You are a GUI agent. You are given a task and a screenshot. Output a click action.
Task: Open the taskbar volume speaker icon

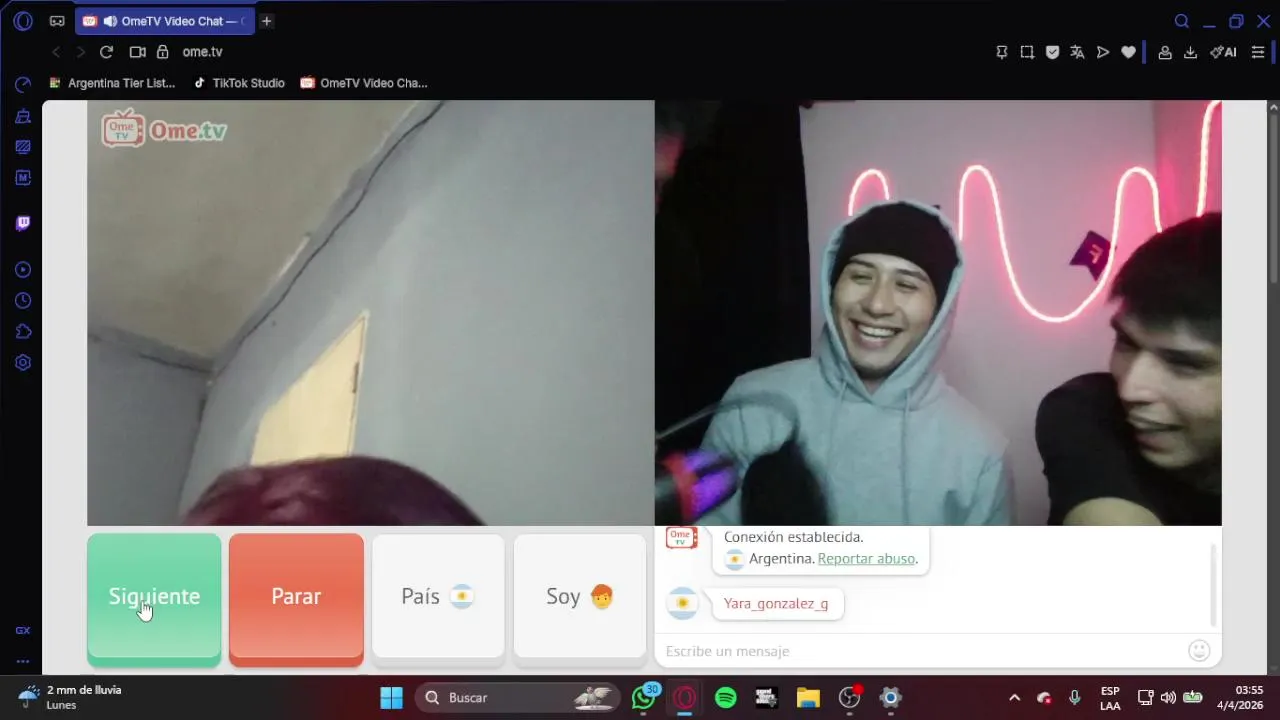1168,698
